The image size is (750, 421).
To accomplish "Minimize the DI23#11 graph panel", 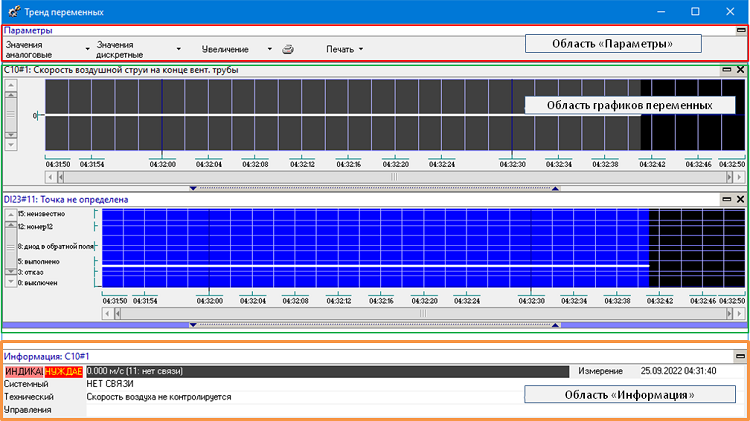I will (x=727, y=199).
